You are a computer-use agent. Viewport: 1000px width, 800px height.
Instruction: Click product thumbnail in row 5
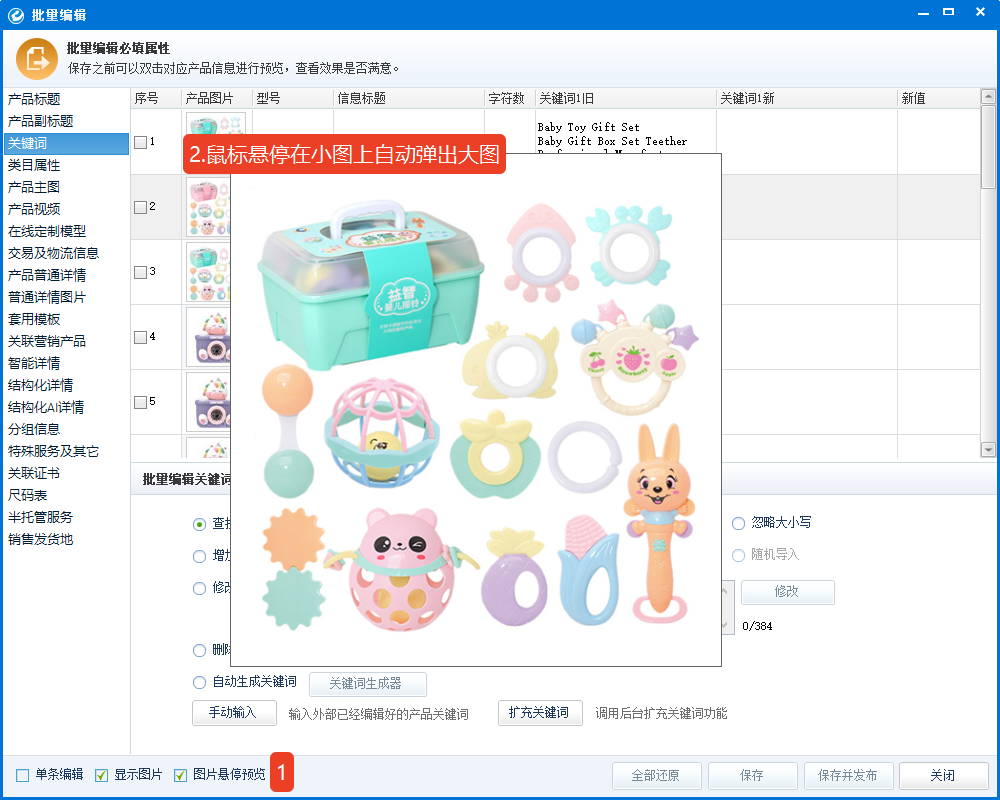tap(209, 402)
